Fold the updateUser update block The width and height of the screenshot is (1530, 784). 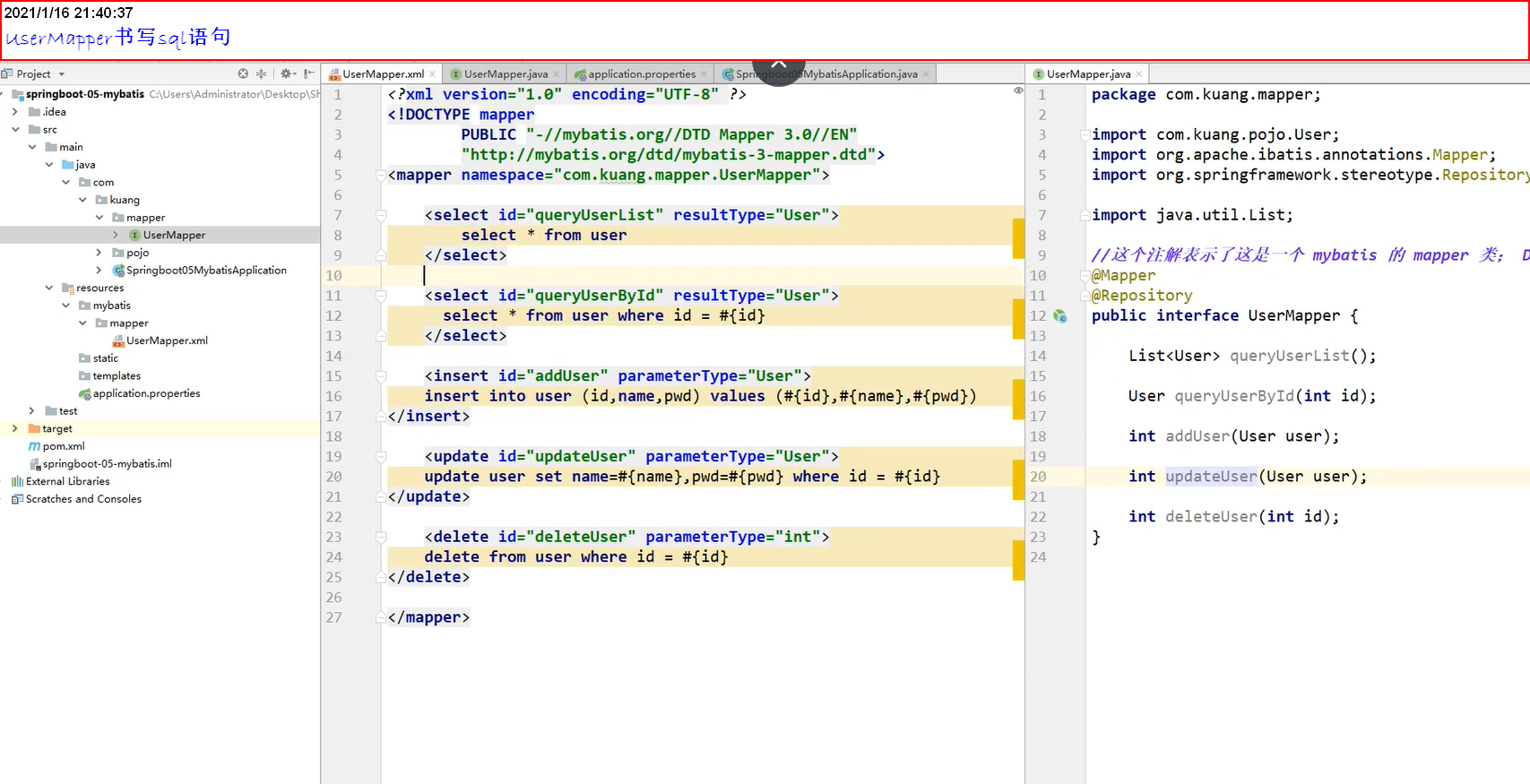pos(381,457)
